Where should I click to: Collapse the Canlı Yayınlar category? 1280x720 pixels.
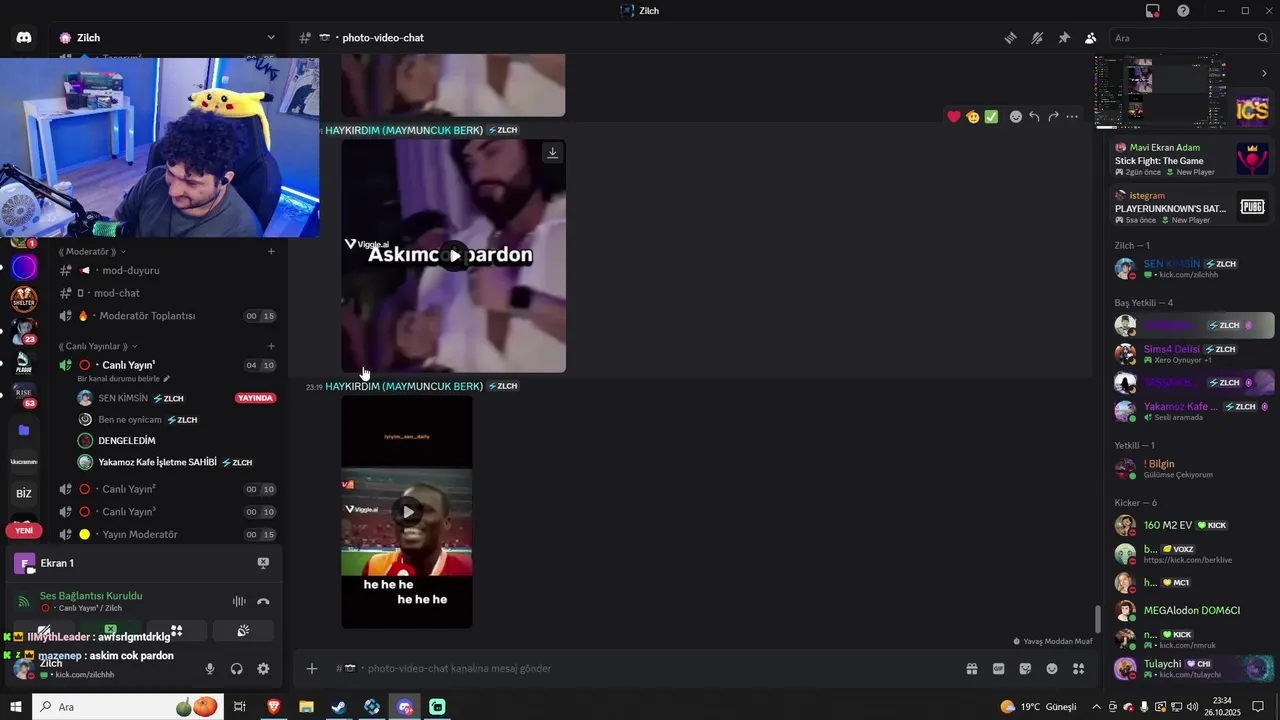coord(98,346)
